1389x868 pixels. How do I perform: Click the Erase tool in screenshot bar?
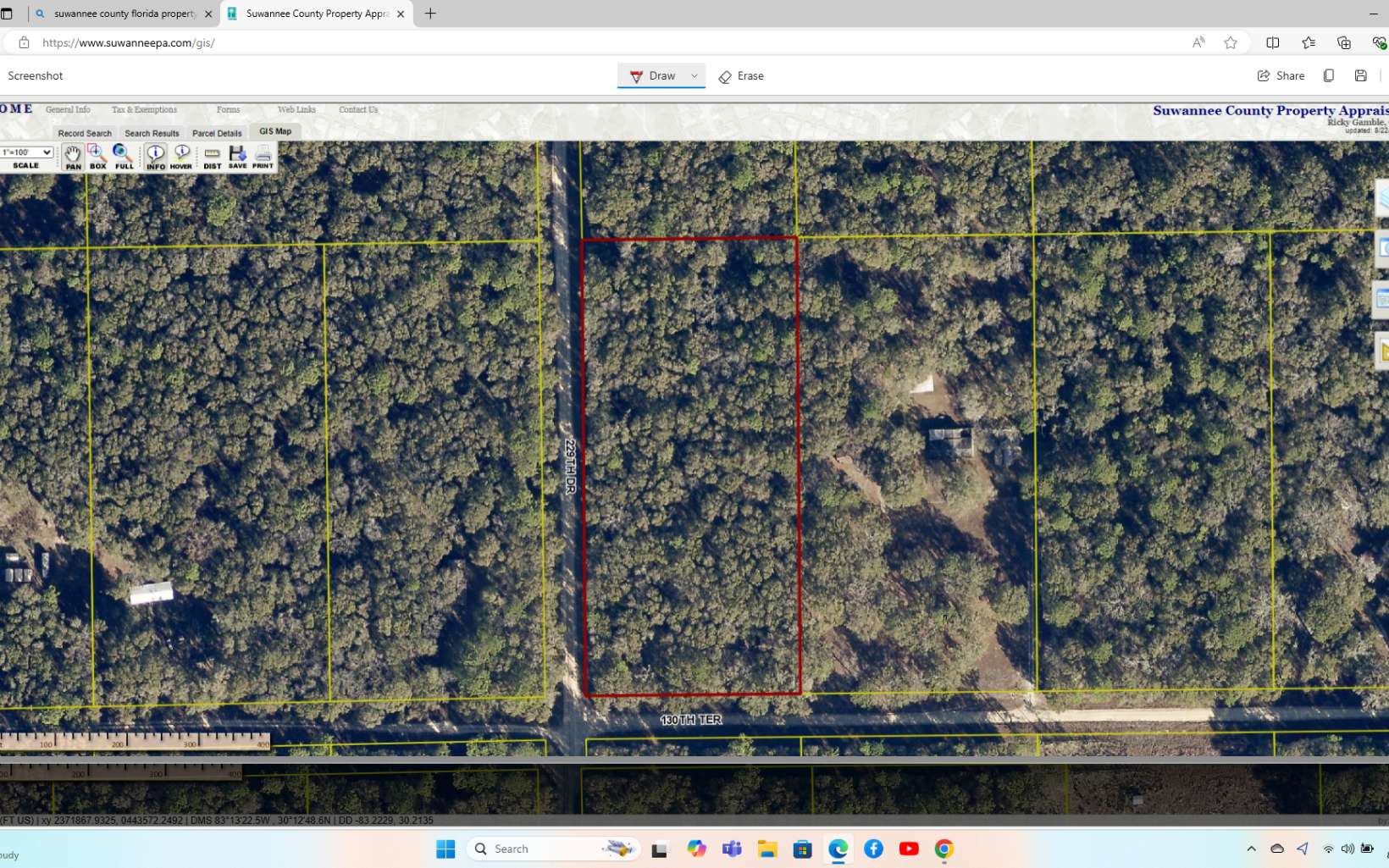click(741, 76)
